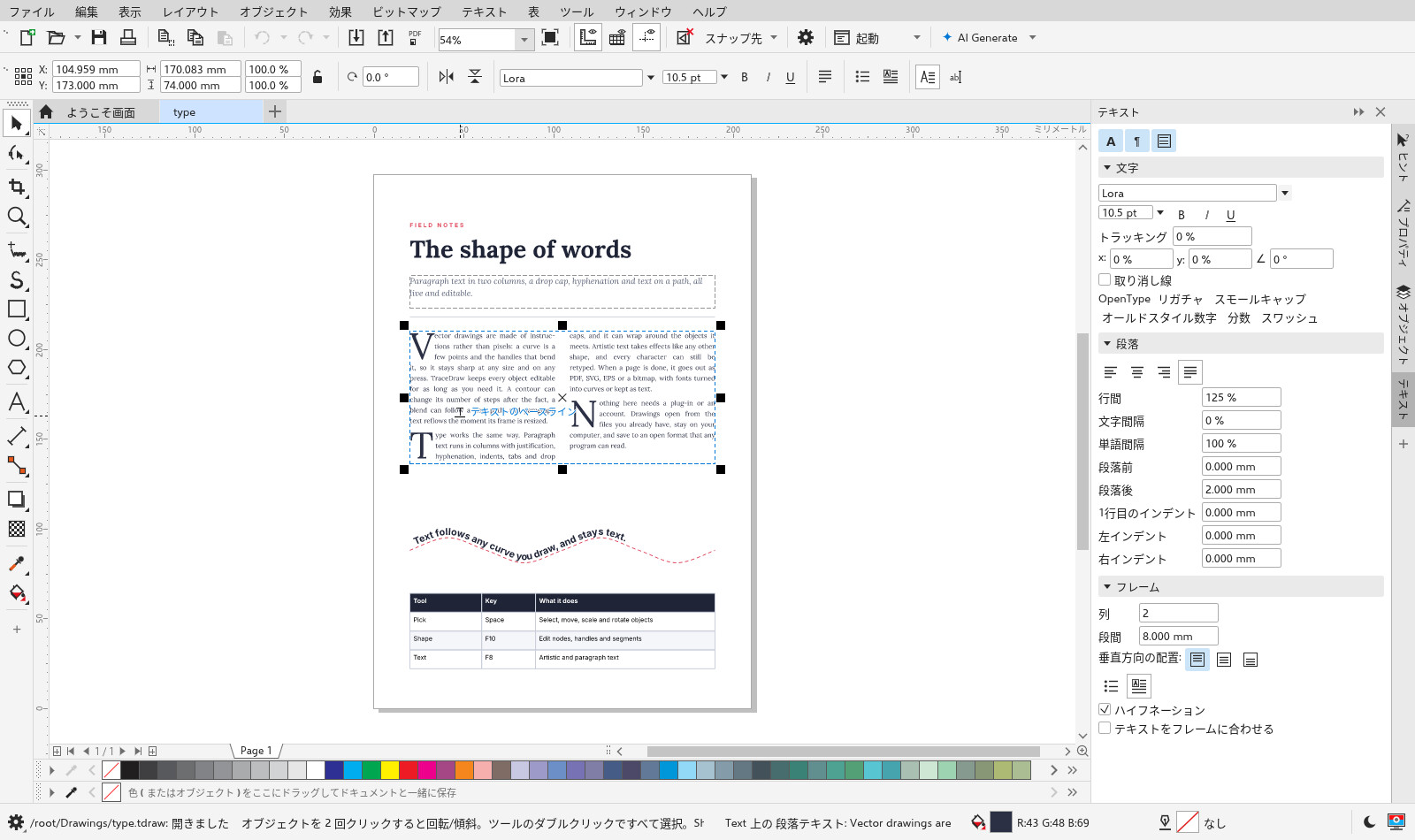The width and height of the screenshot is (1415, 840).
Task: Click the Save floppy disk icon
Action: (x=99, y=37)
